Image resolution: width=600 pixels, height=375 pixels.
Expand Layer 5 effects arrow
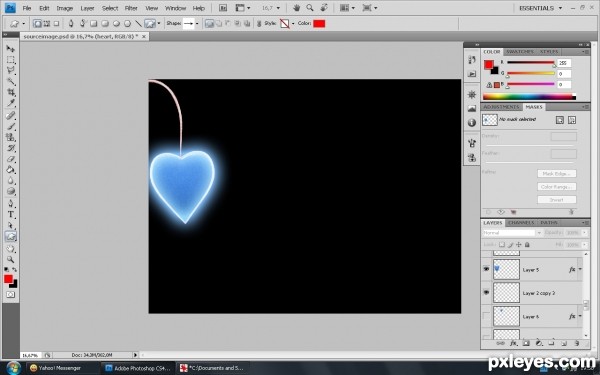coord(580,269)
